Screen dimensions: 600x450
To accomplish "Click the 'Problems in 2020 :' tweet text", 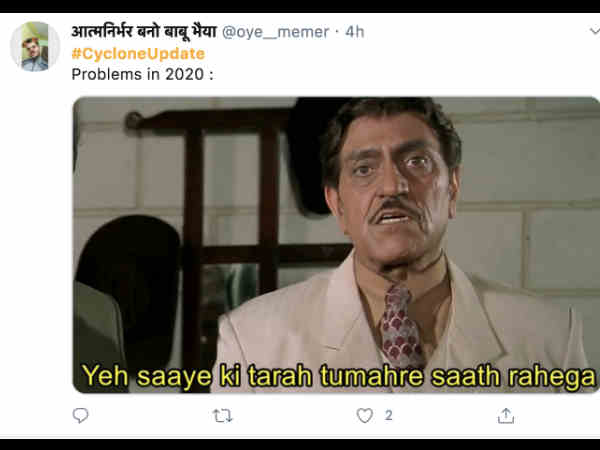I will [x=142, y=74].
